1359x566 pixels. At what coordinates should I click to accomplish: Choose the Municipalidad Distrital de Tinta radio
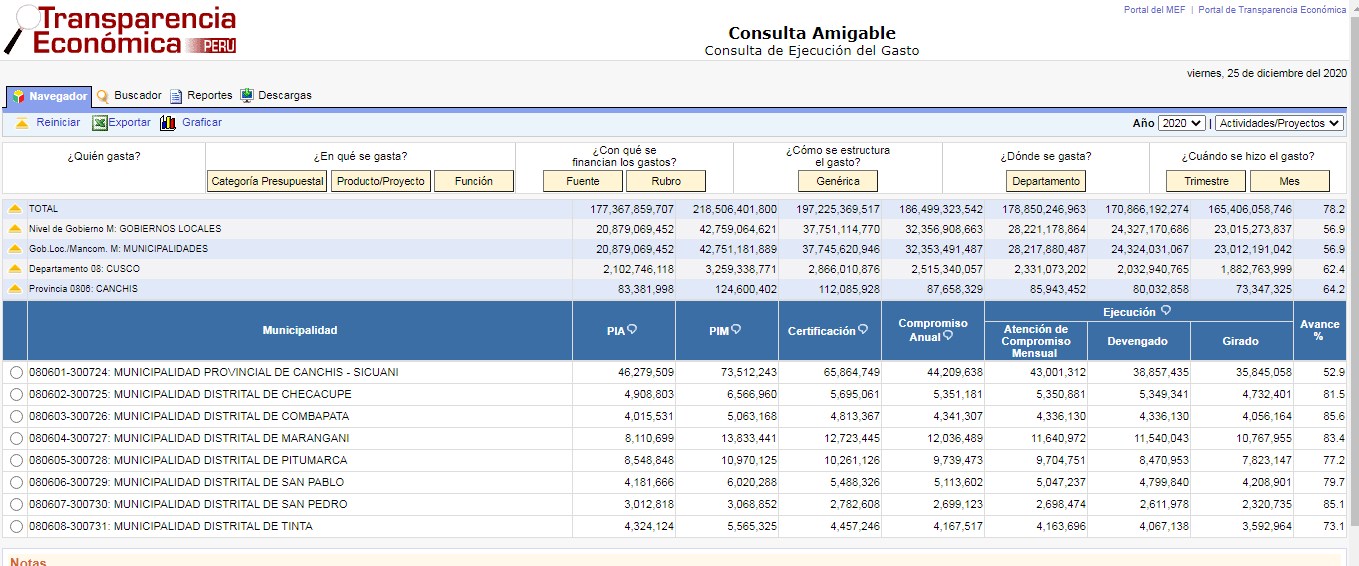(16, 527)
